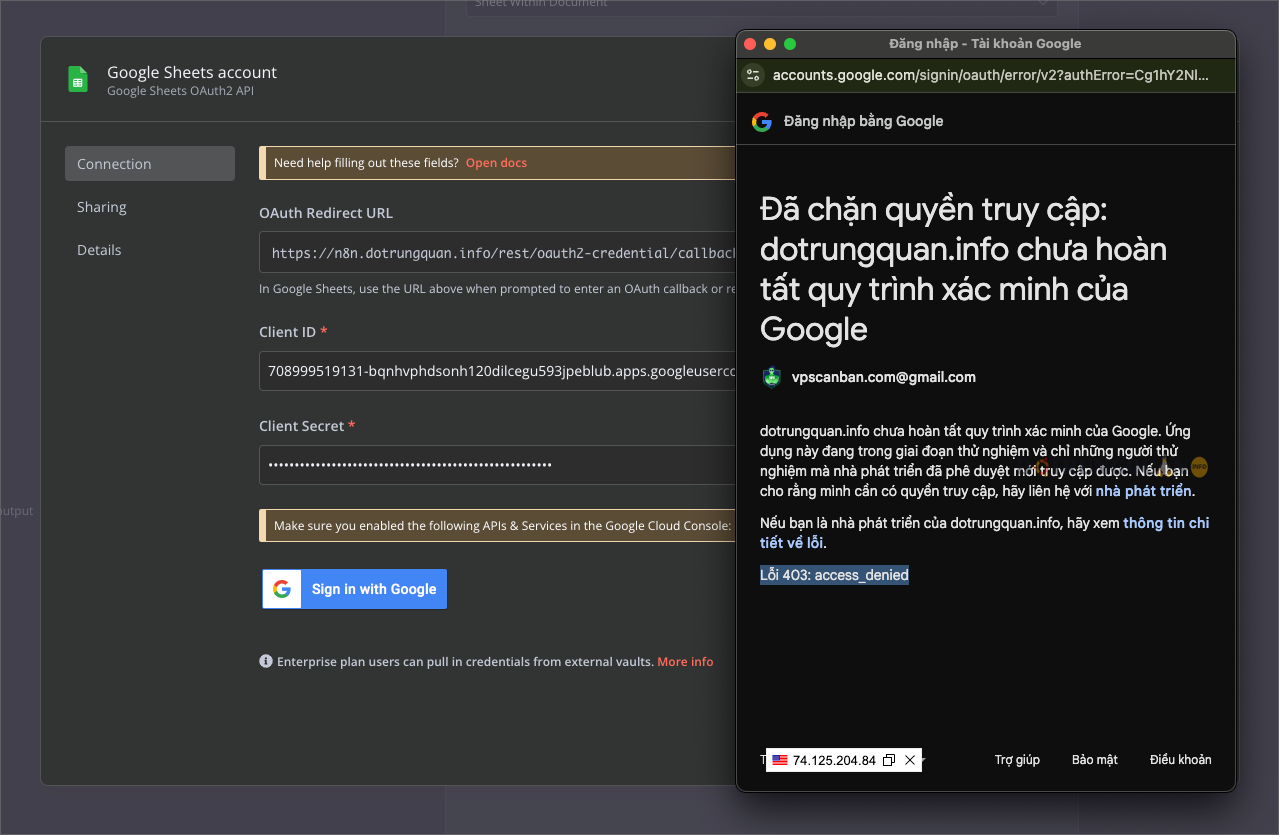Maximize the Google sign-in popup window
The height and width of the screenshot is (835, 1279).
(x=790, y=44)
